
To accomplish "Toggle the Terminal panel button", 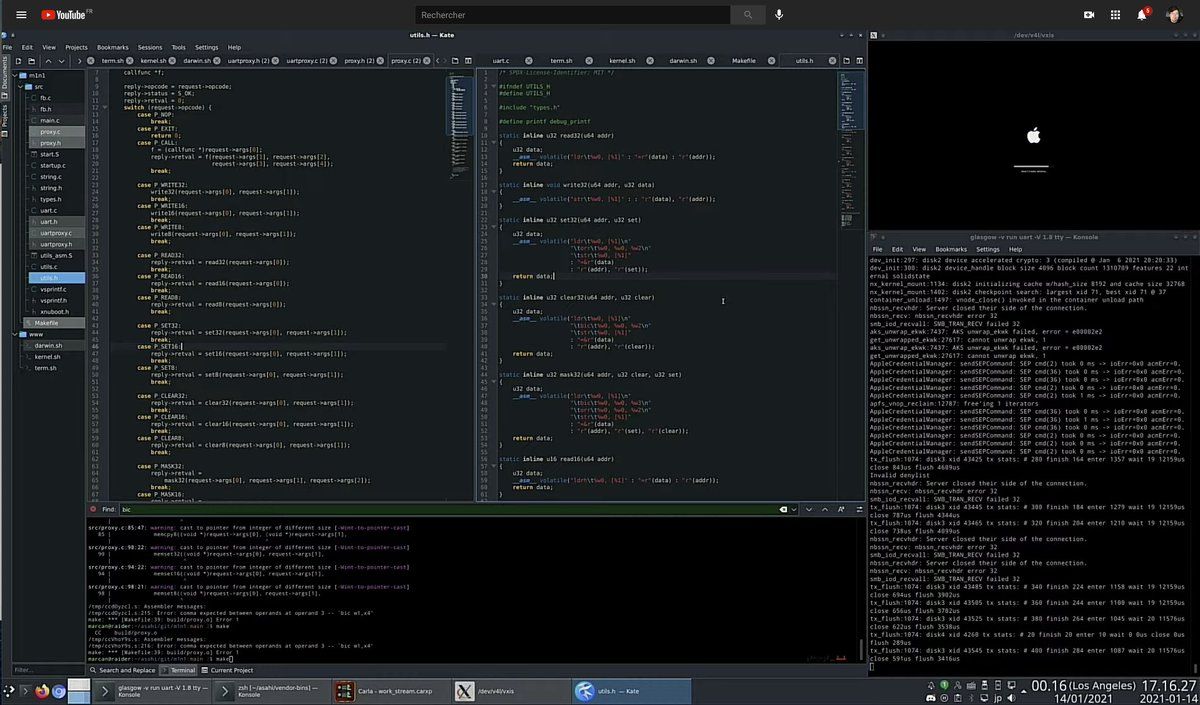I will tap(179, 670).
